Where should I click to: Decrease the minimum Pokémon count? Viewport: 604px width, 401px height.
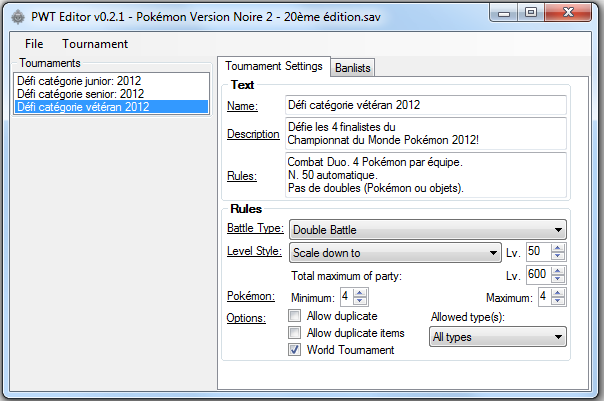360,301
